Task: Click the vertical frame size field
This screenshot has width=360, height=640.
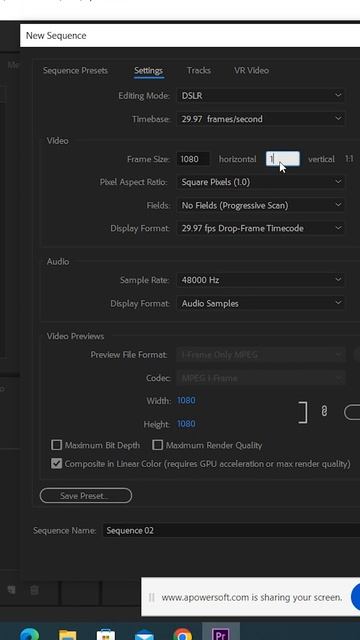Action: pyautogui.click(x=283, y=159)
